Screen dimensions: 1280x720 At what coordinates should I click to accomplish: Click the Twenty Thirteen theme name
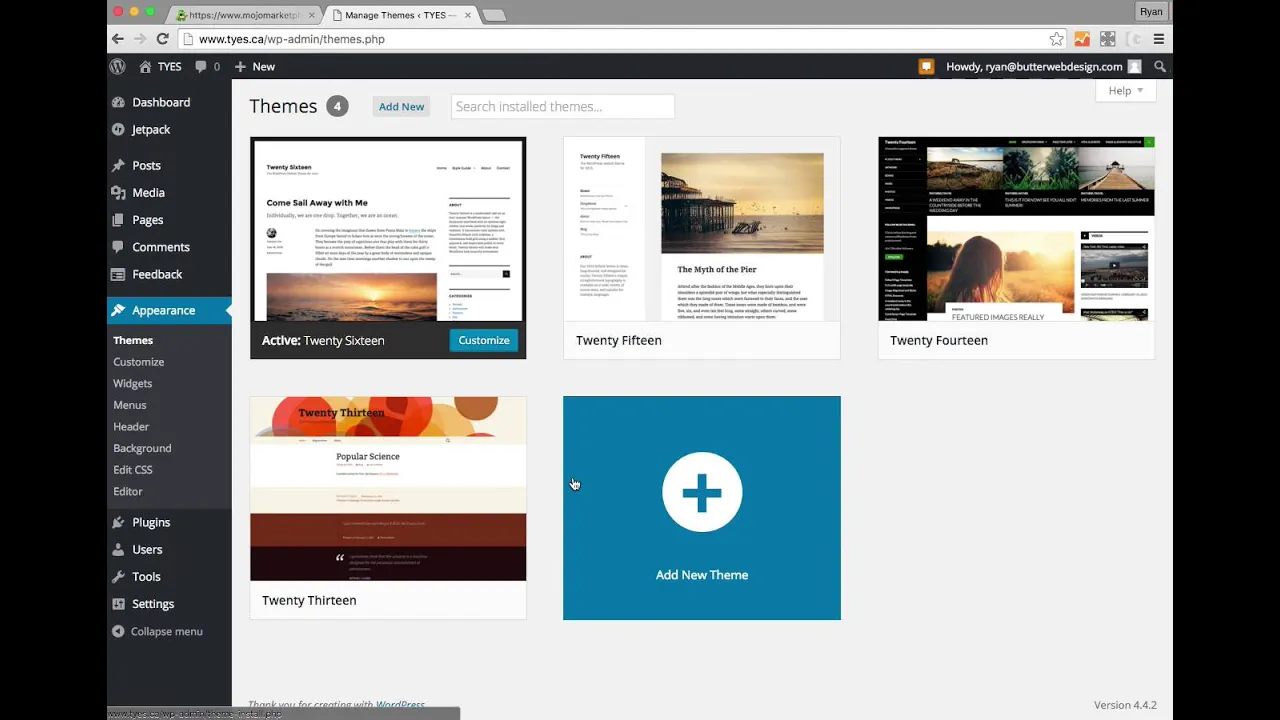tap(309, 600)
